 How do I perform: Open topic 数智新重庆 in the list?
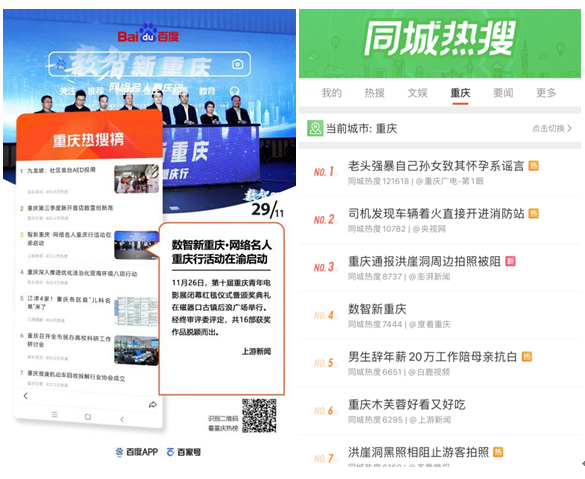pyautogui.click(x=440, y=316)
